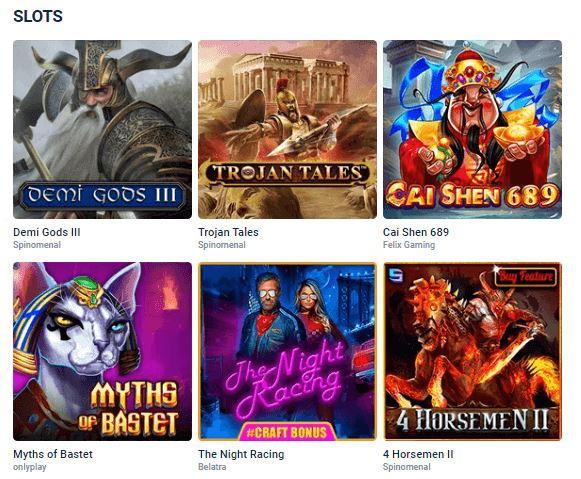The height and width of the screenshot is (479, 581).
Task: Click The Night Racing title text
Action: pos(241,454)
